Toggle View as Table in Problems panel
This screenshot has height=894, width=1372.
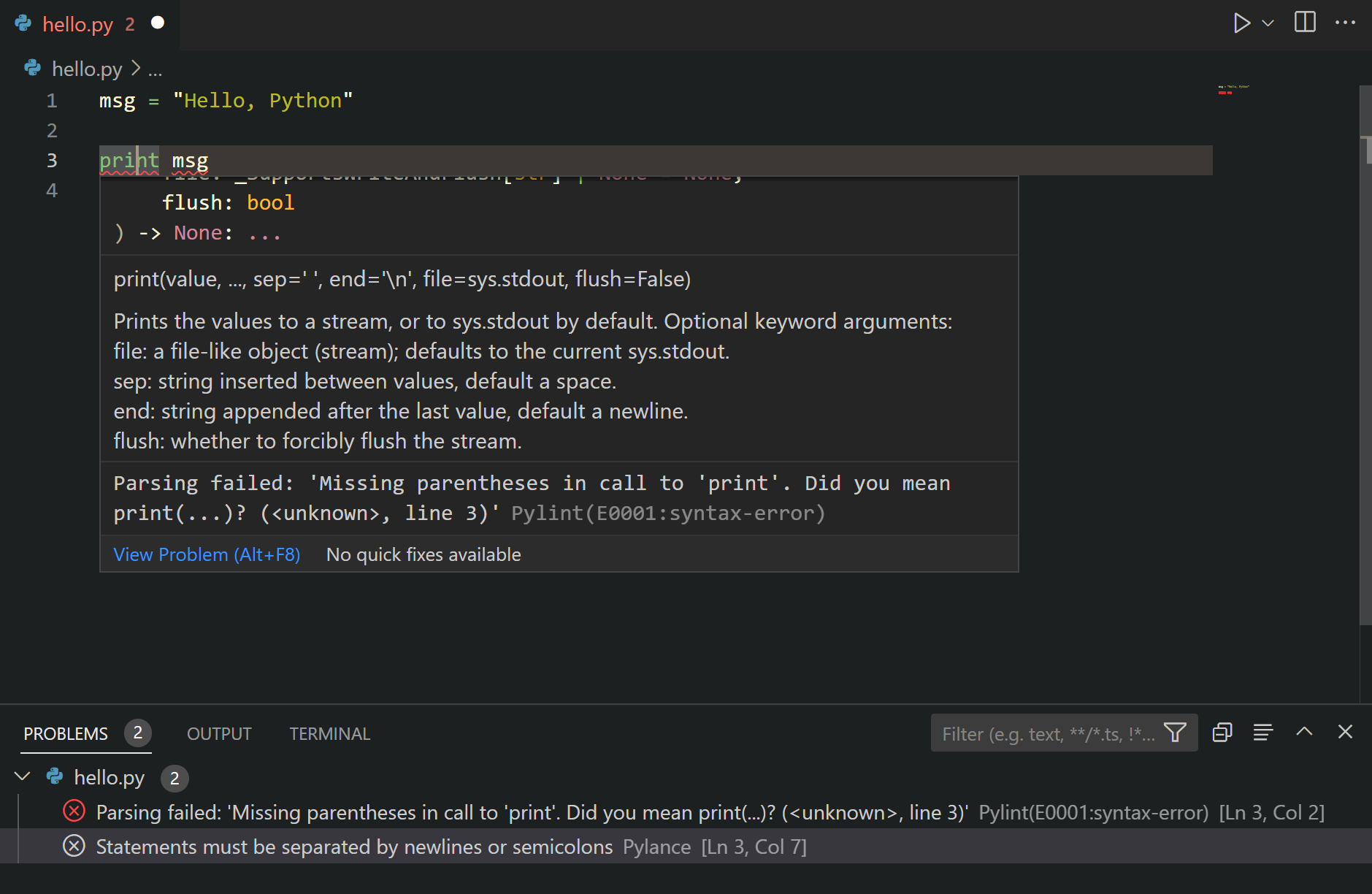coord(1263,733)
